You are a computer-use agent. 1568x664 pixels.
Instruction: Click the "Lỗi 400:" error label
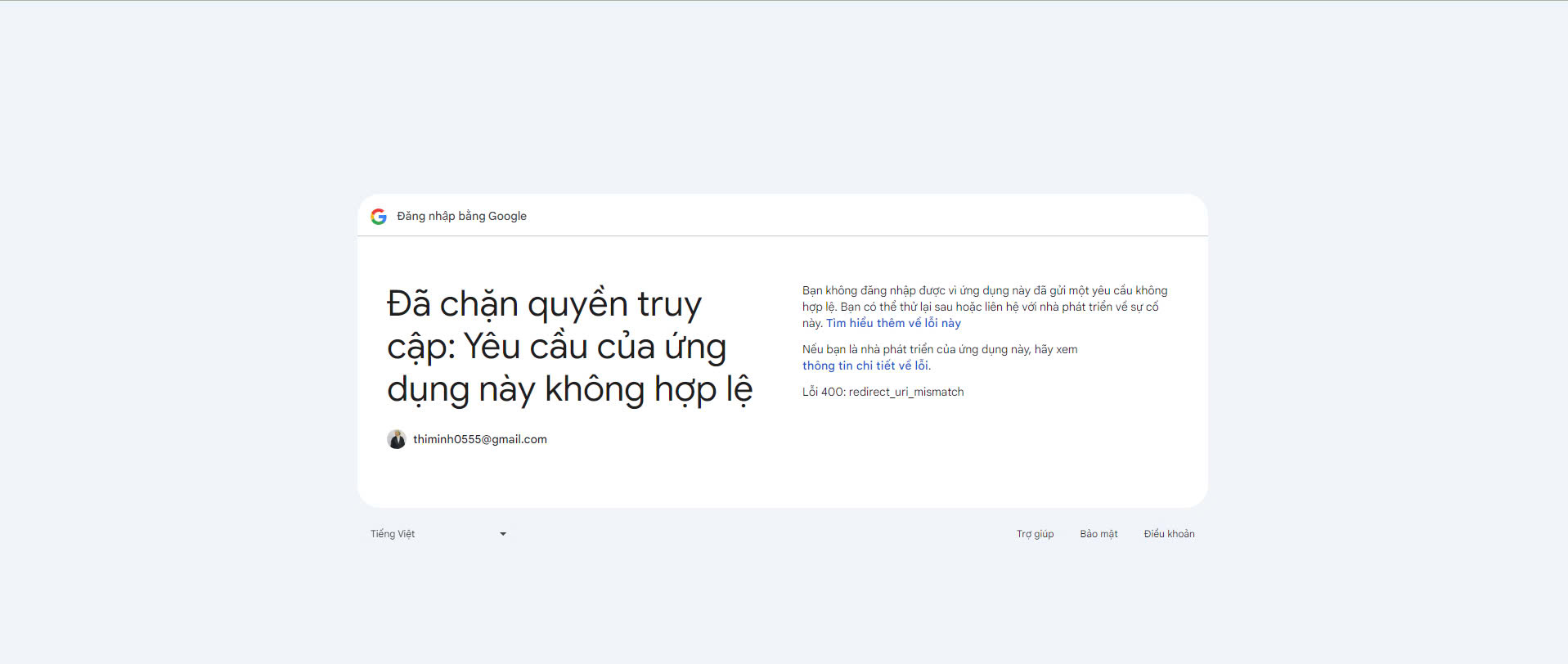(823, 392)
